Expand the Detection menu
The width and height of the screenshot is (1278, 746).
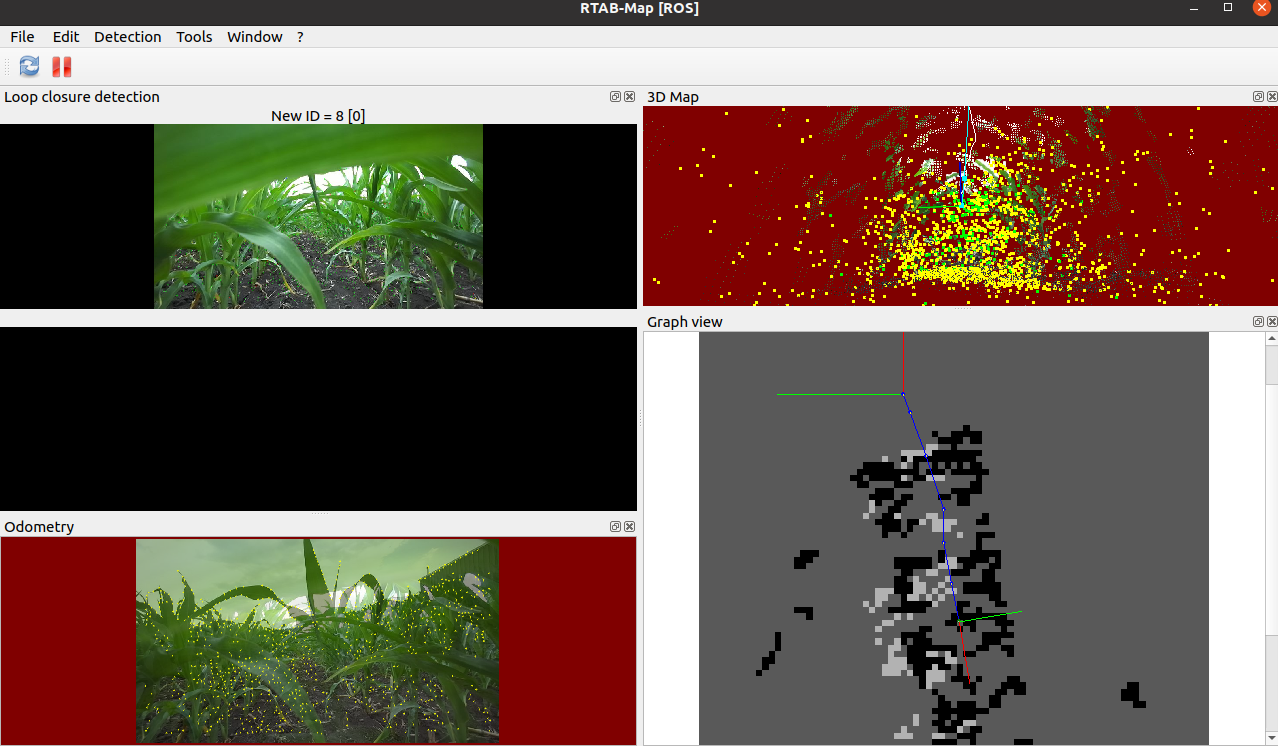127,37
